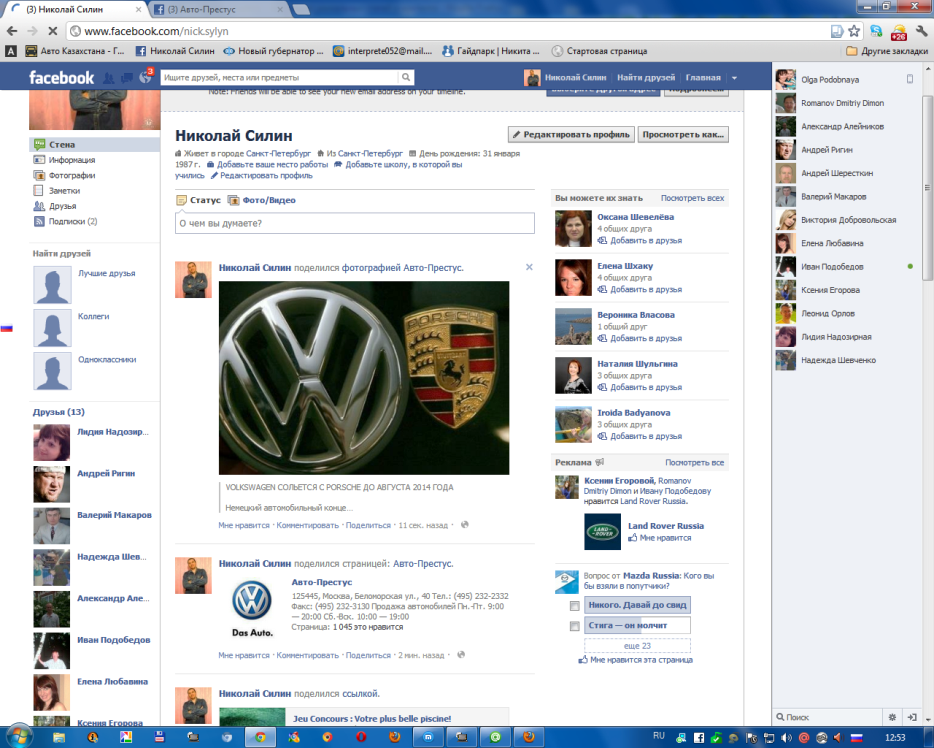Viewport: 934px width, 748px height.
Task: Open Информация in left sidebar
Action: click(71, 160)
